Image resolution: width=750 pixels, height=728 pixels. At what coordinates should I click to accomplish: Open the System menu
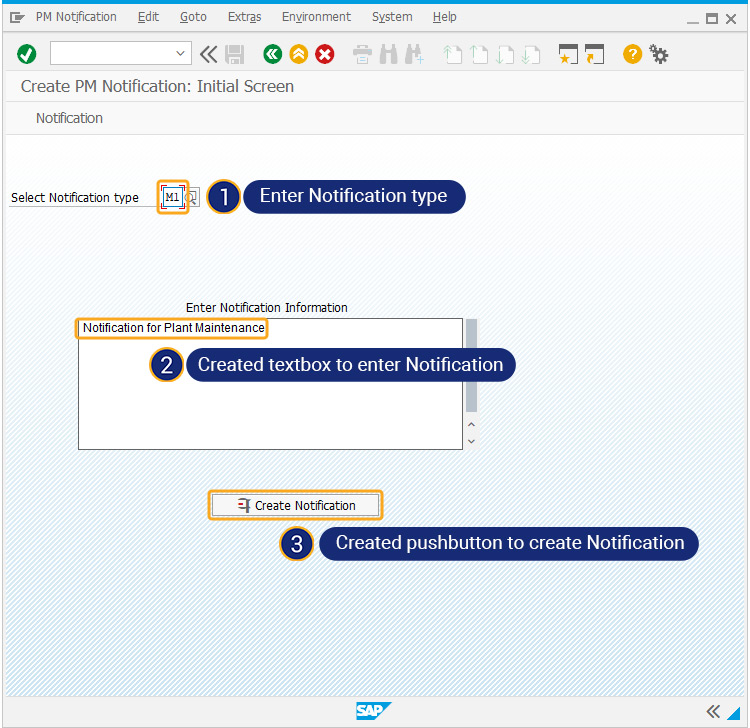click(x=392, y=17)
